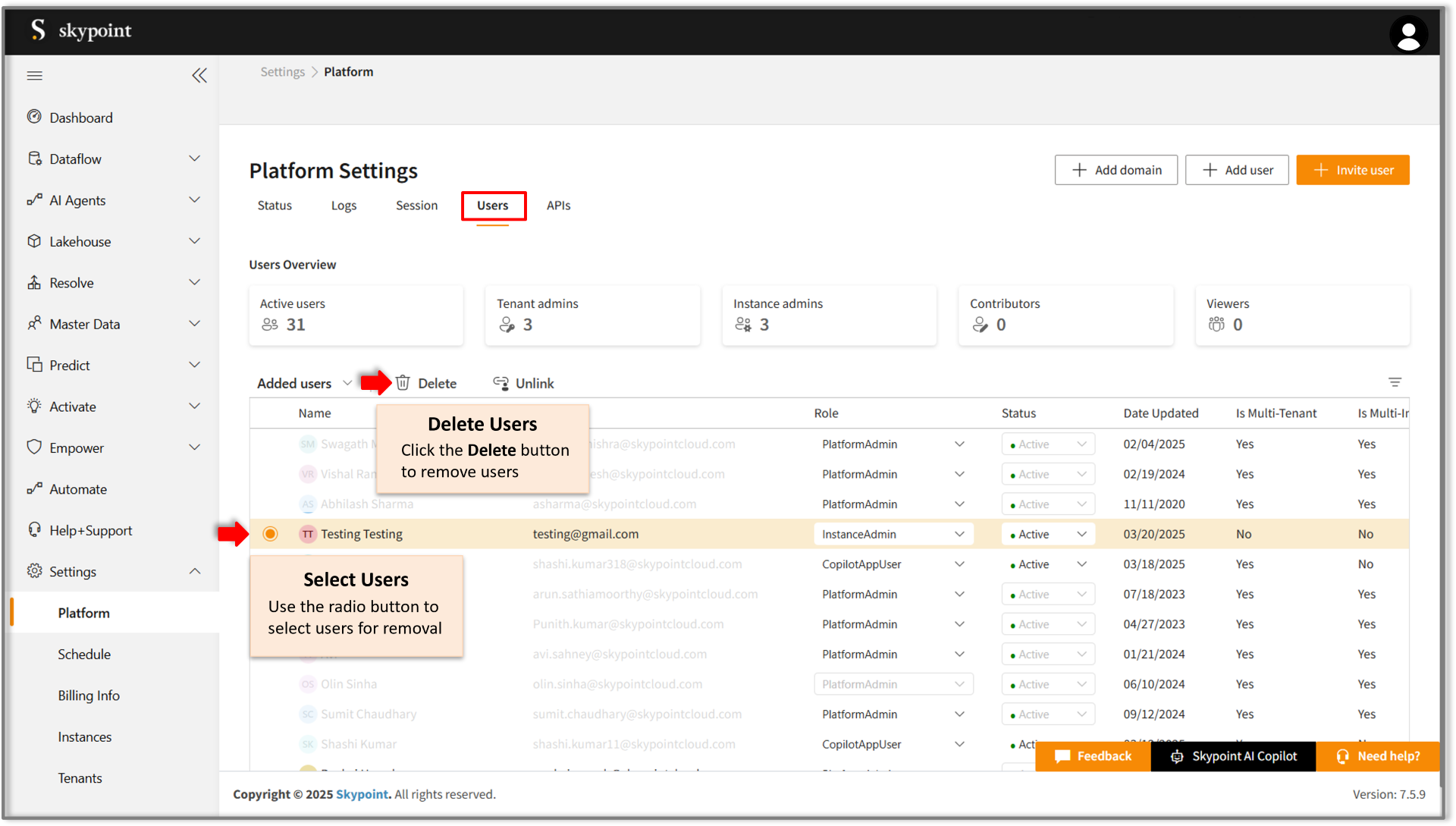
Task: Click the user avatar in top right corner
Action: pyautogui.click(x=1409, y=33)
